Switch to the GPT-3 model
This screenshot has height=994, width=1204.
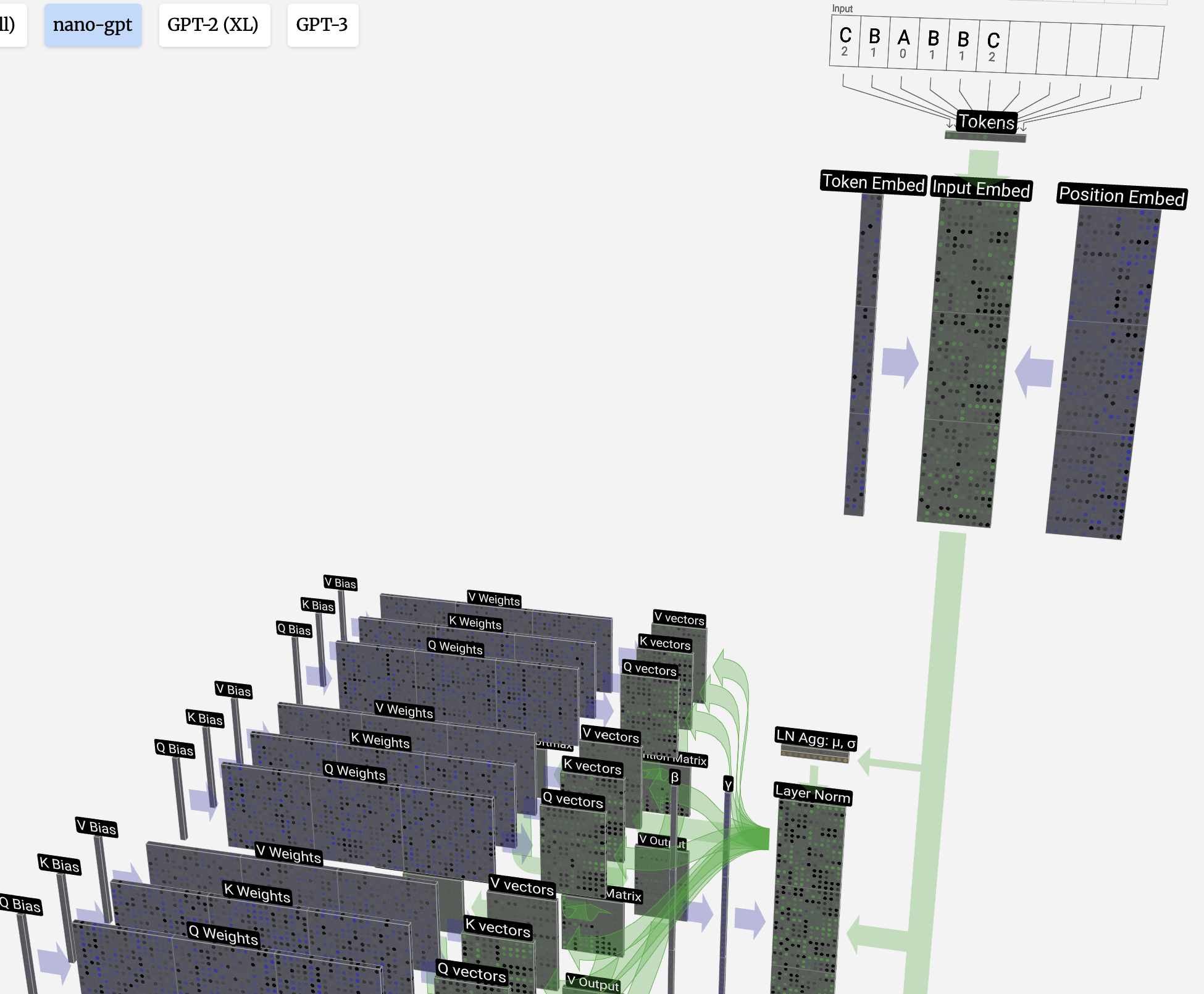322,25
